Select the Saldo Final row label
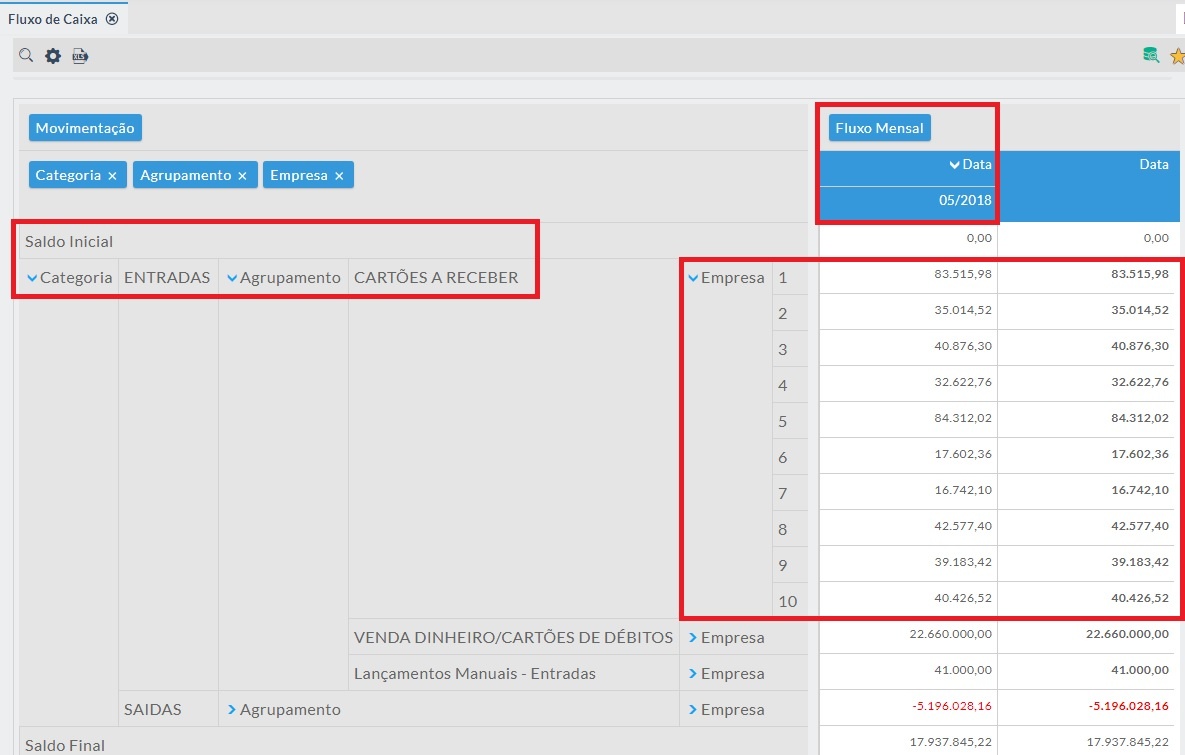1185x755 pixels. [x=65, y=745]
